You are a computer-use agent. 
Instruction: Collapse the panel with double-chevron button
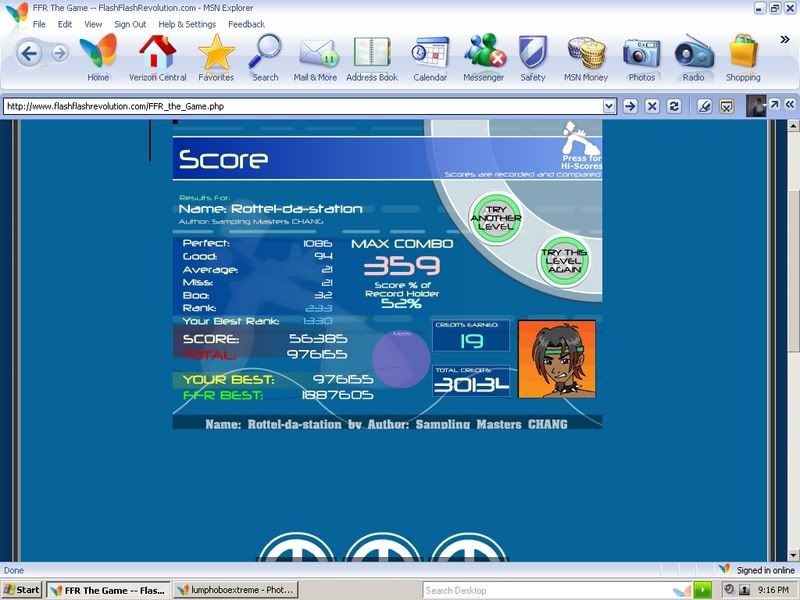789,105
